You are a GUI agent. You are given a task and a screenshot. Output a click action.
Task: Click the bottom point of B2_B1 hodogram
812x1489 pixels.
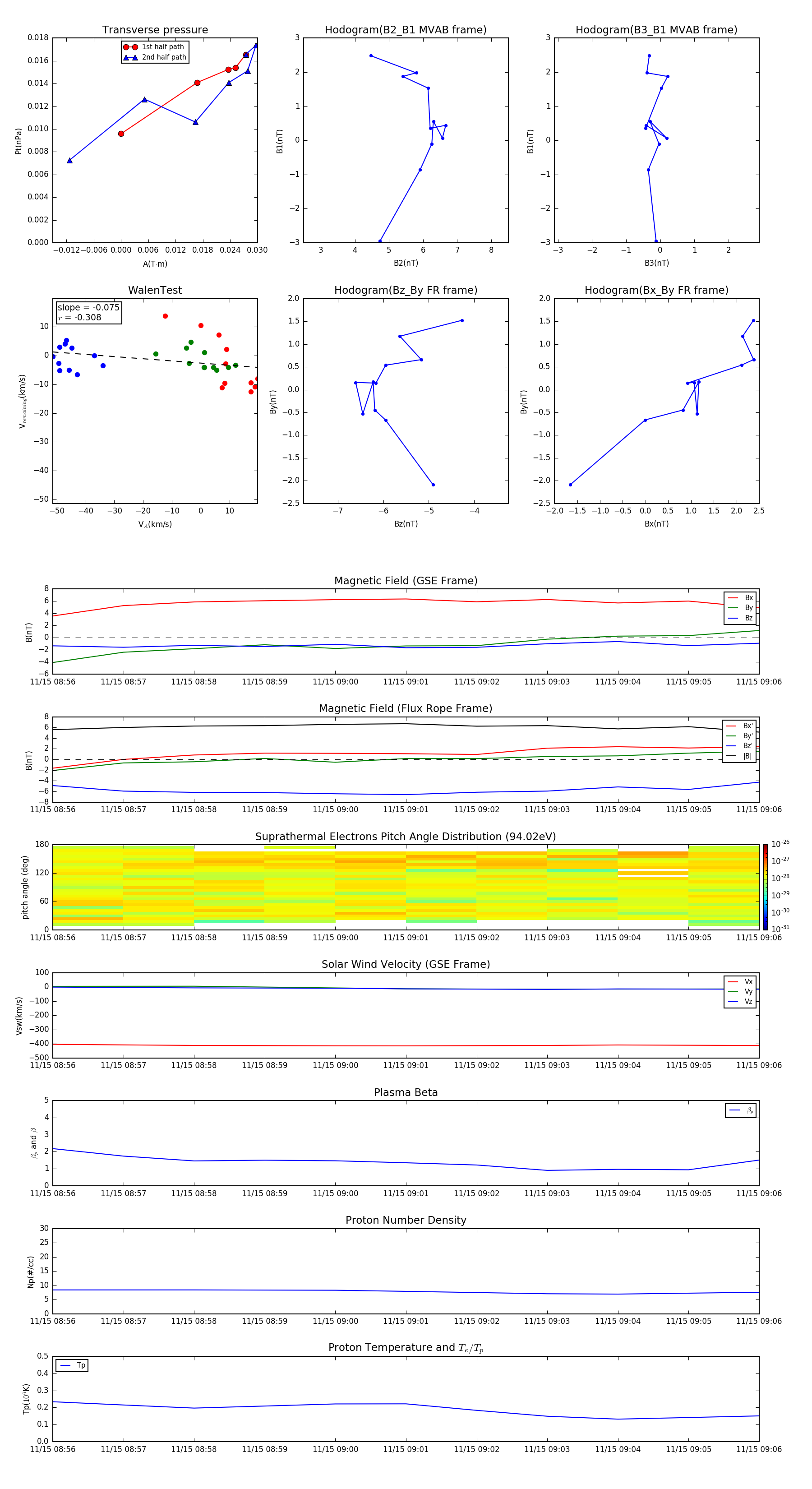tap(380, 241)
